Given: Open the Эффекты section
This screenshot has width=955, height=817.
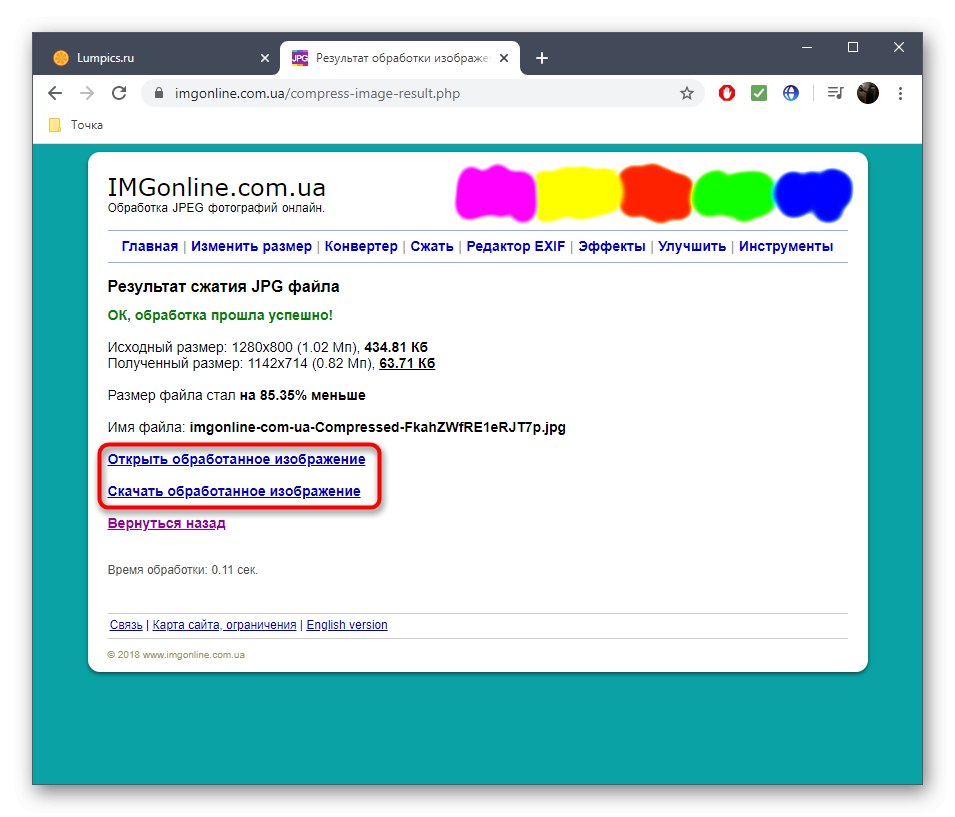Looking at the screenshot, I should pos(612,245).
